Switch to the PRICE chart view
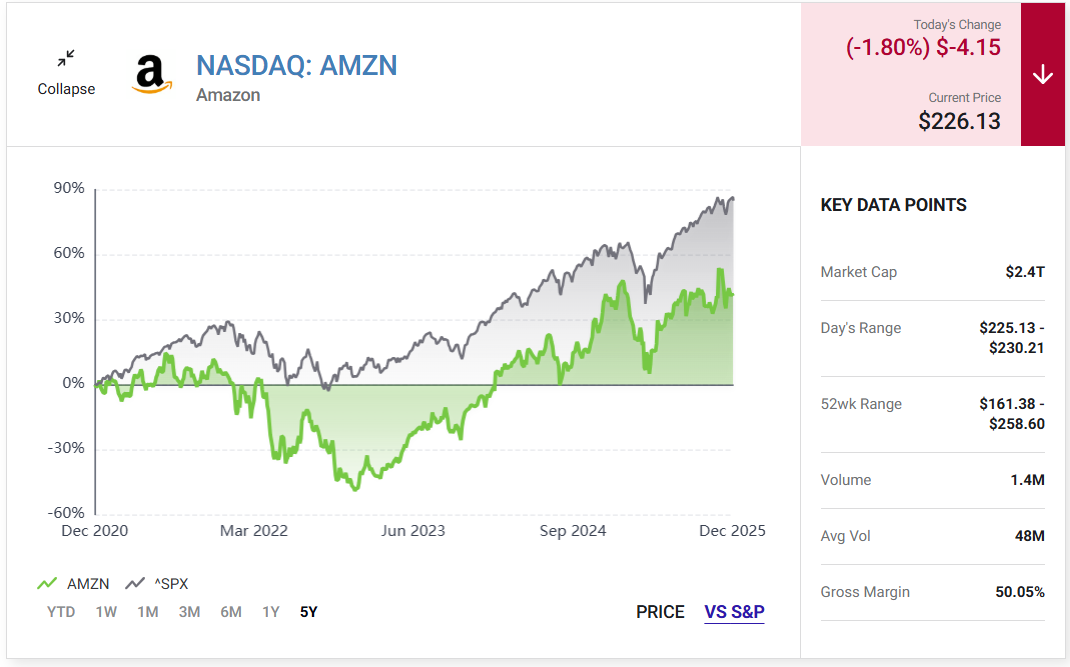The width and height of the screenshot is (1070, 667). pyautogui.click(x=660, y=612)
